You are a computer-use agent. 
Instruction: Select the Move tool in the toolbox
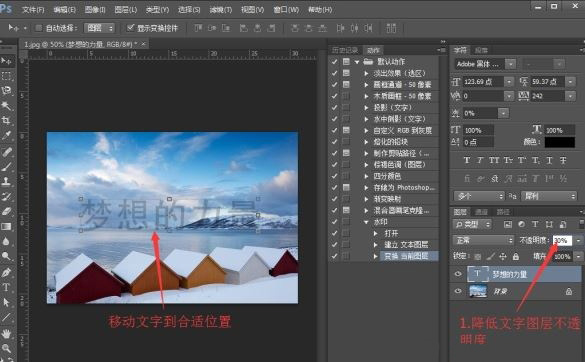(6, 61)
